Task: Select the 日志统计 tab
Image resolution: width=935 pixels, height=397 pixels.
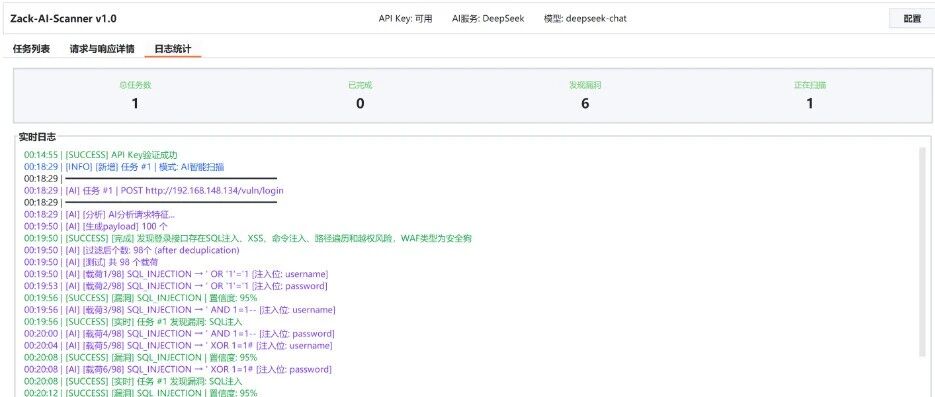Action: point(173,49)
